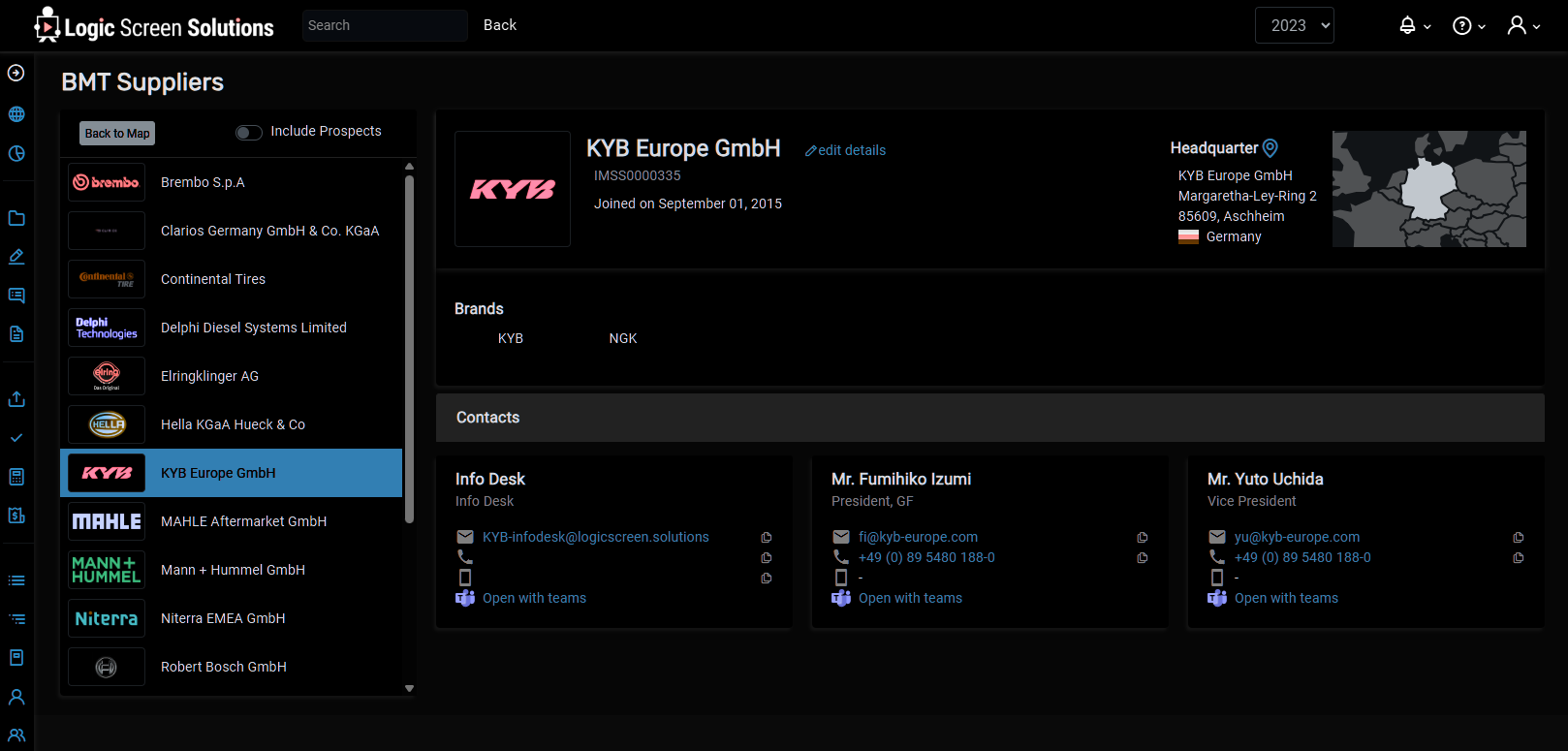Click the supplier list scroll up arrow
Viewport: 1568px width, 751px height.
(x=409, y=167)
